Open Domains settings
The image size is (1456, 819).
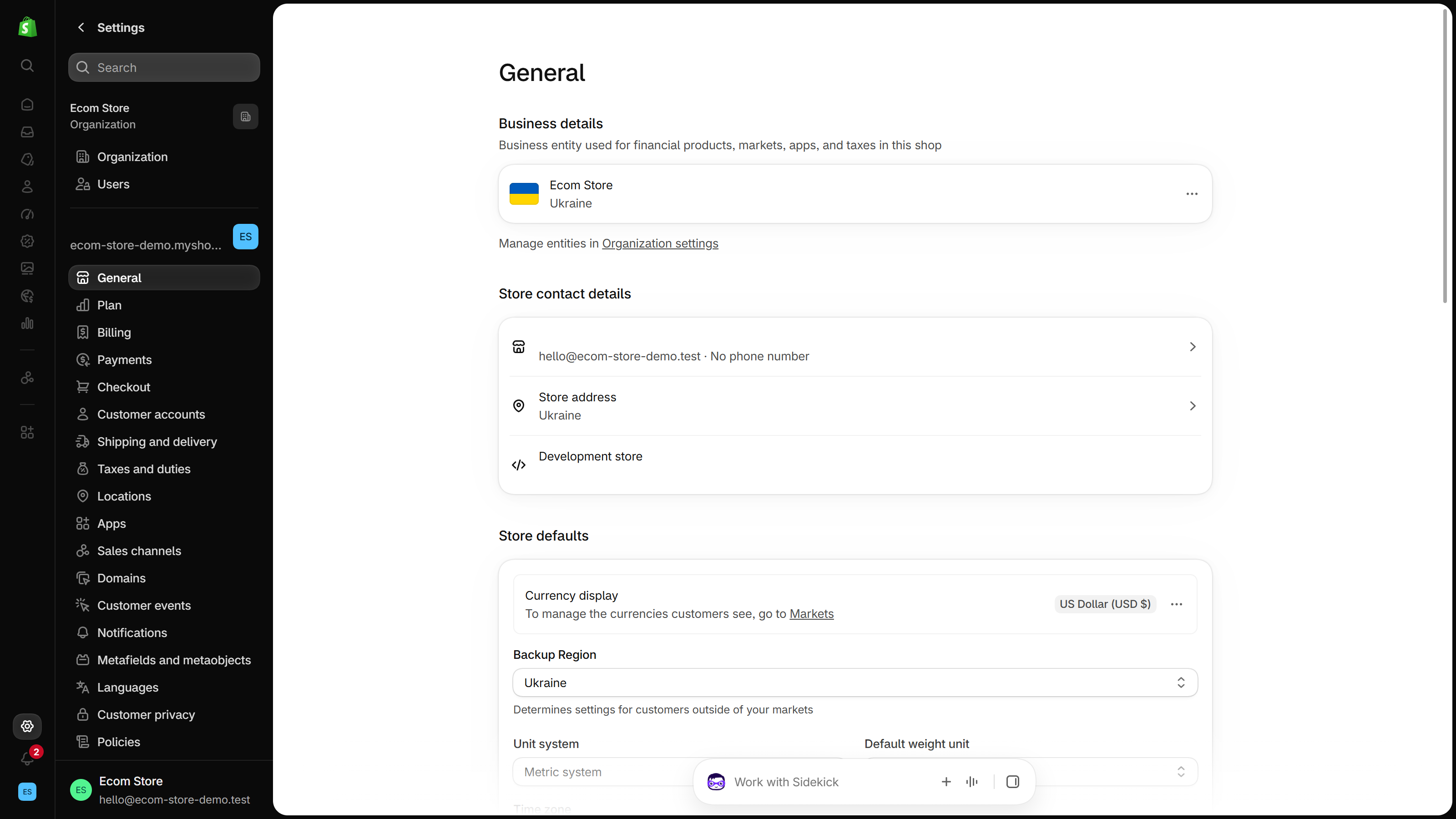click(164, 578)
